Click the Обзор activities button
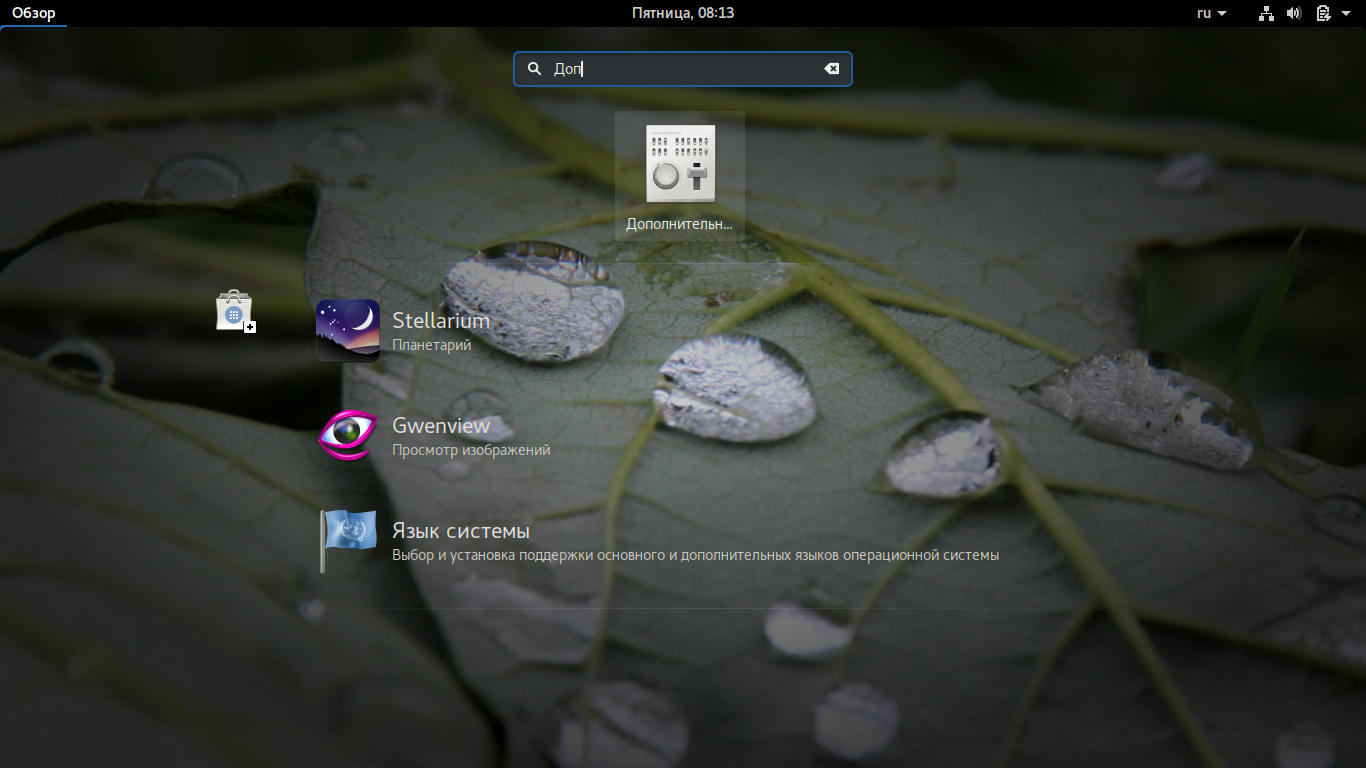1366x768 pixels. [34, 13]
